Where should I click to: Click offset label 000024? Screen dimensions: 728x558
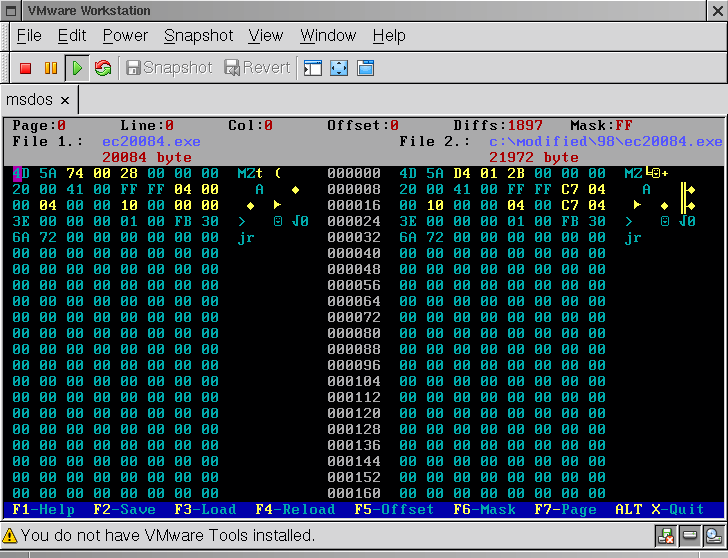click(x=354, y=221)
